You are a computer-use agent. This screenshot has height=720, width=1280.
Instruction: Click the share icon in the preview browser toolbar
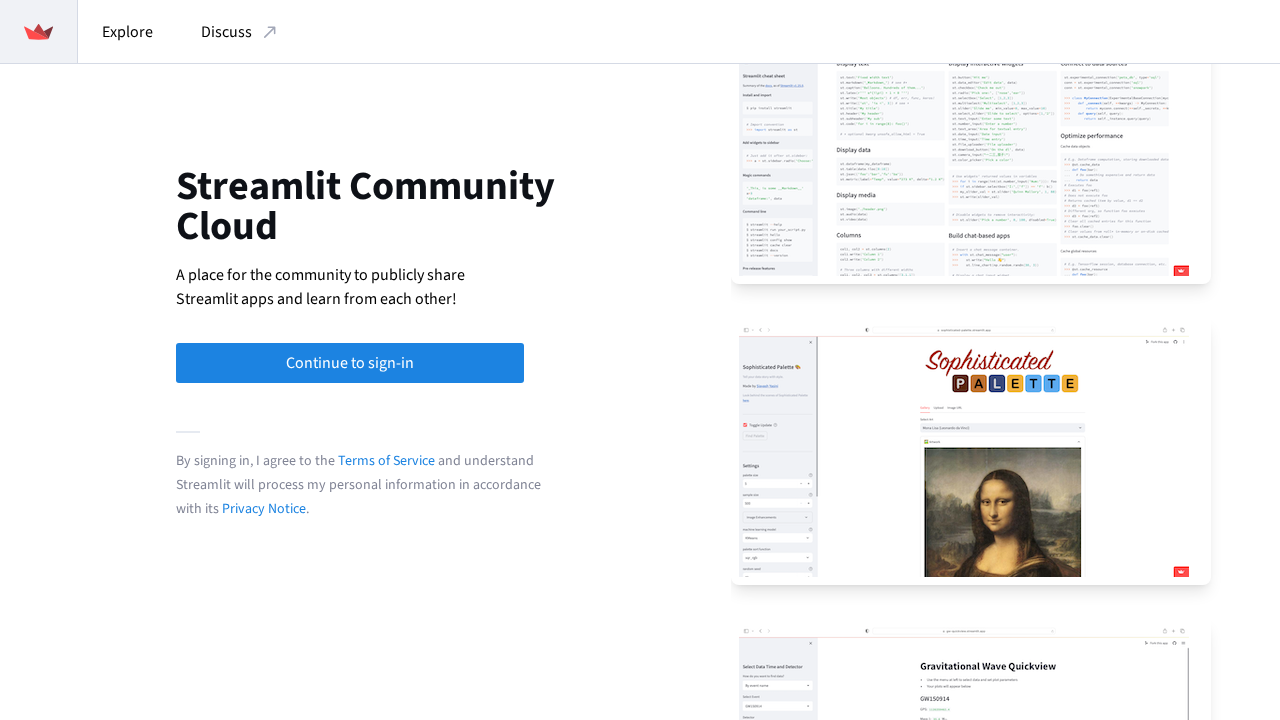click(1166, 330)
